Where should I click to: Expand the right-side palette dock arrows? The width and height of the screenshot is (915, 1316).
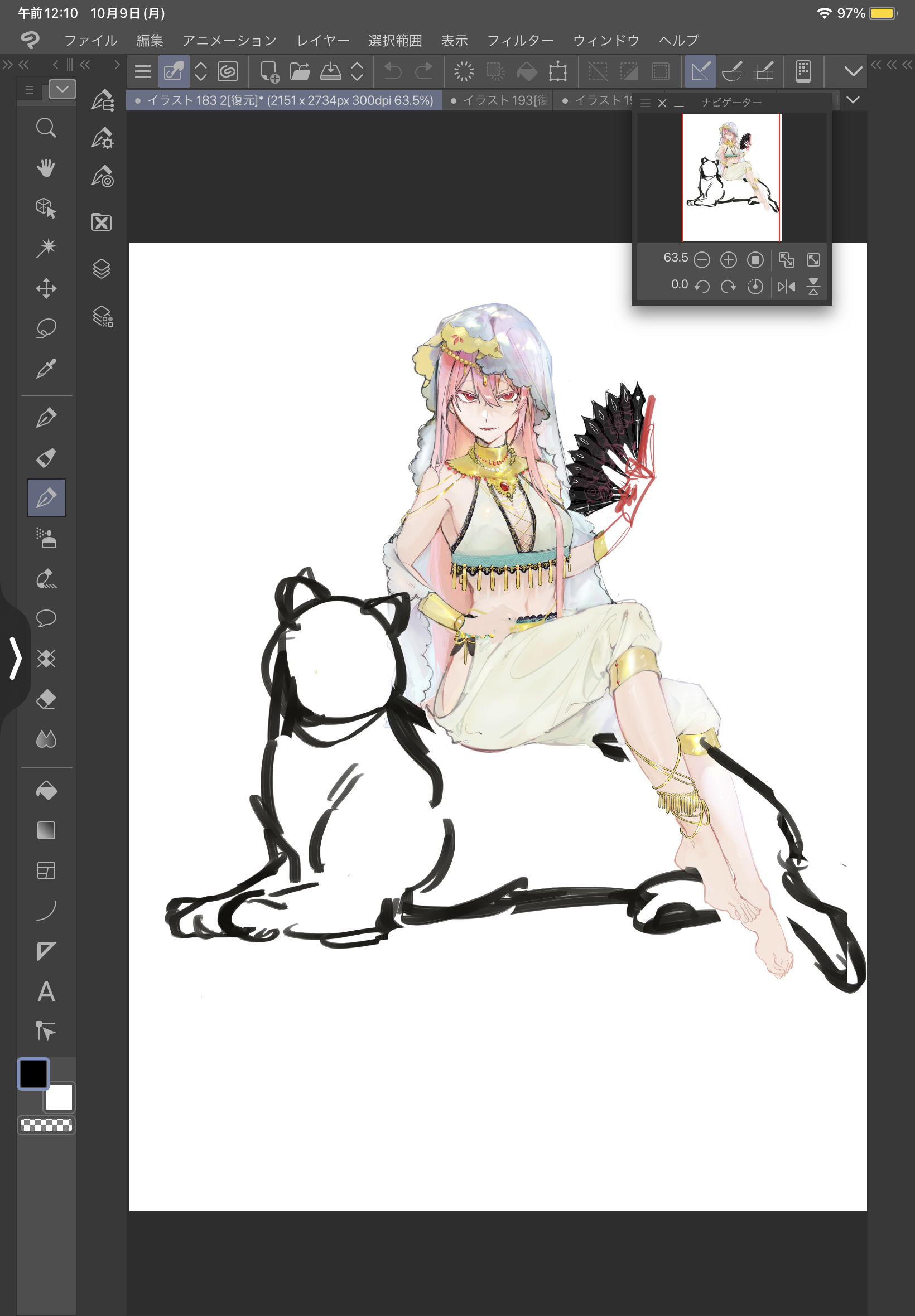892,65
